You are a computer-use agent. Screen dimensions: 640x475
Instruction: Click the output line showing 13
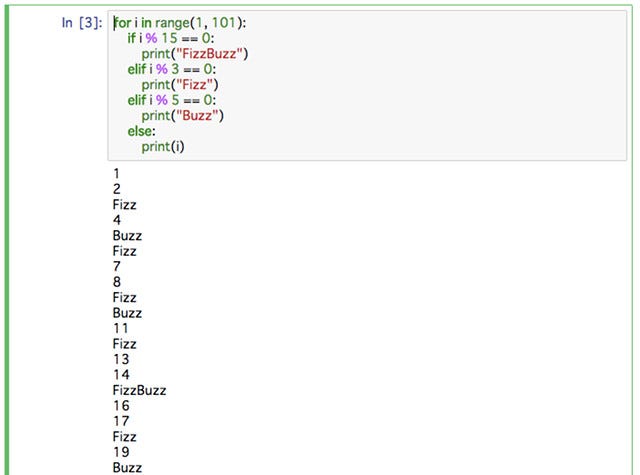[x=120, y=359]
